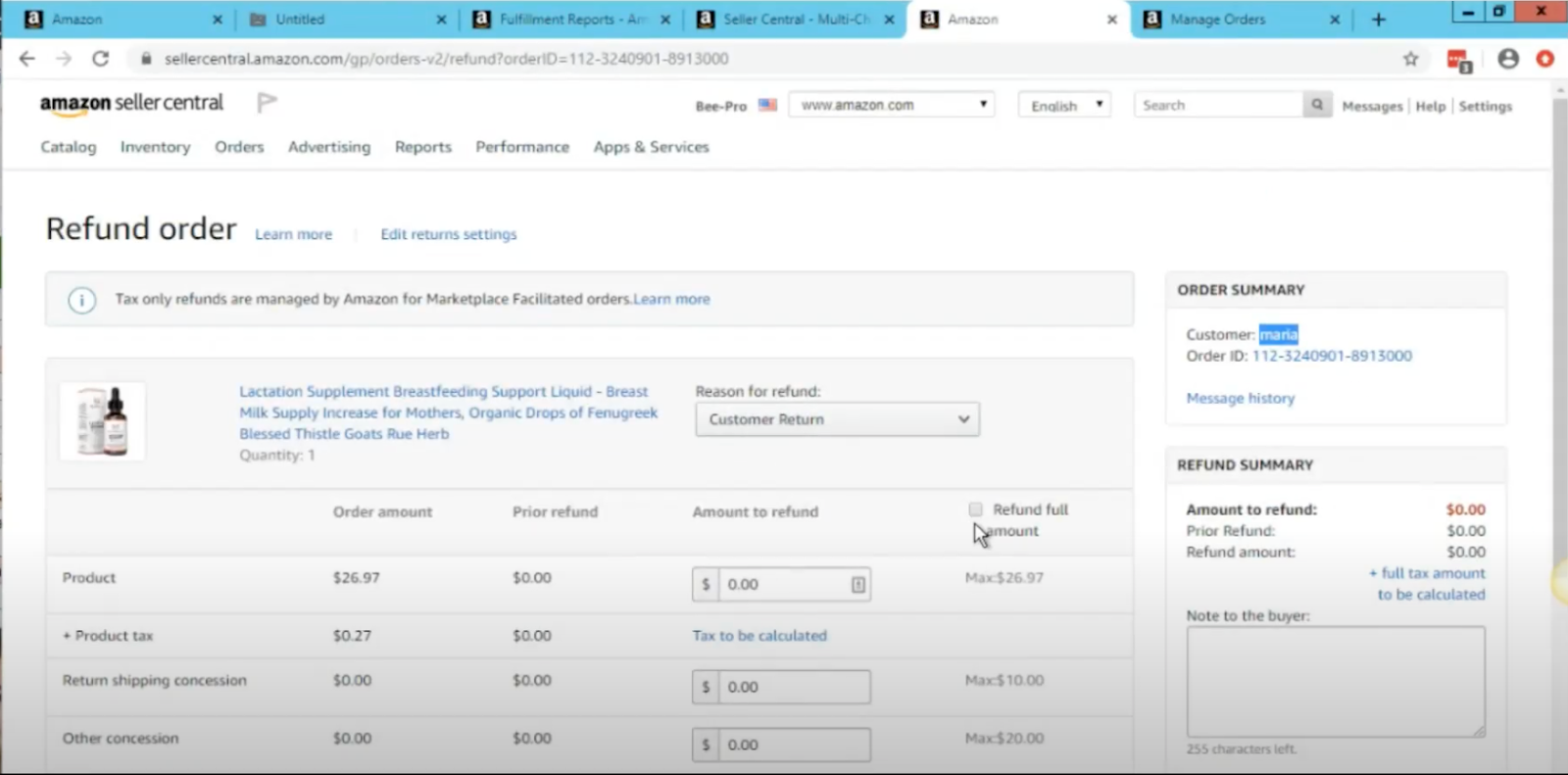Click the Note to the buyer textbox
This screenshot has width=1568, height=775.
(1336, 682)
